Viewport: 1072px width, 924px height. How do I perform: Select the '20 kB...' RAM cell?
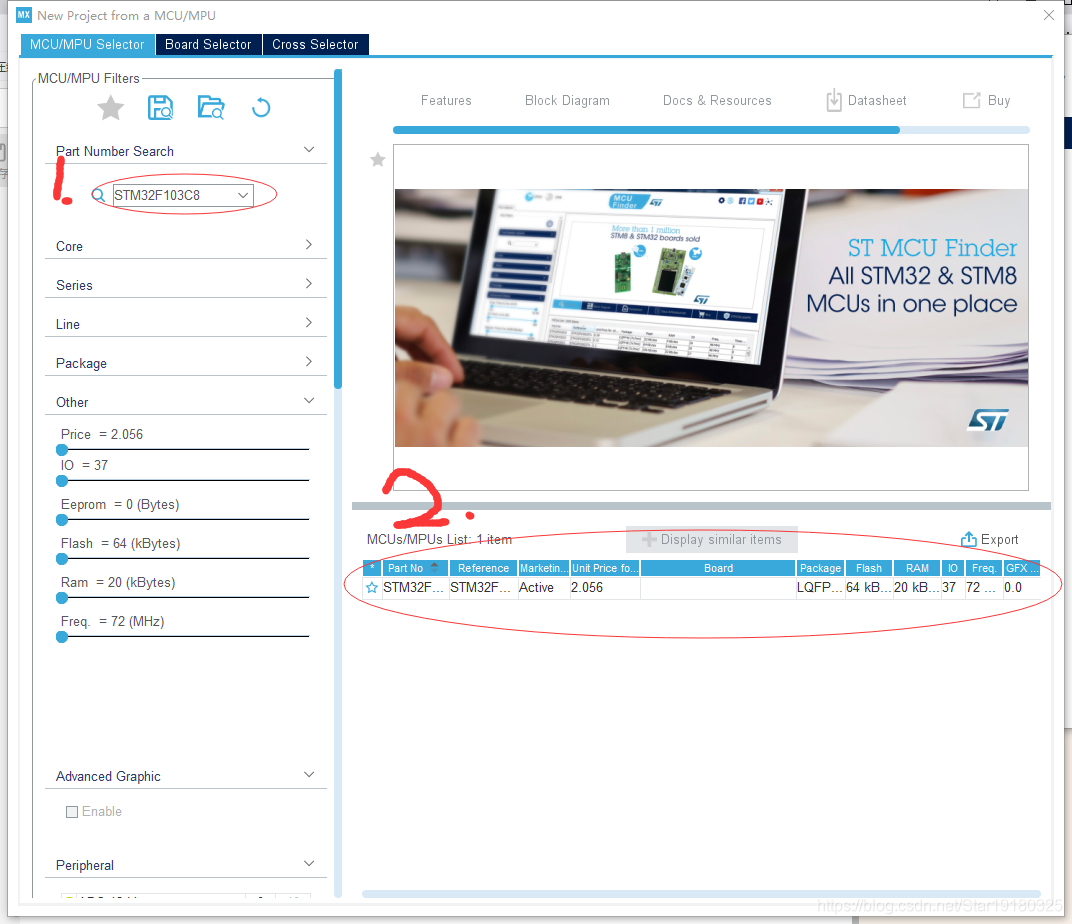coord(917,588)
